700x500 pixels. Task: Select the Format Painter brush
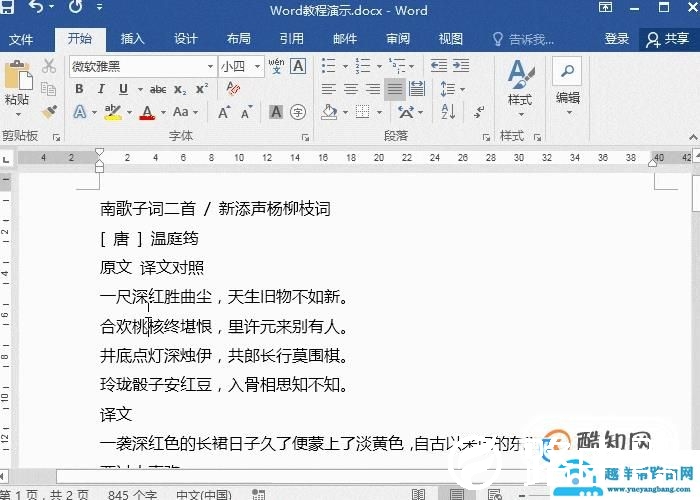(x=49, y=112)
